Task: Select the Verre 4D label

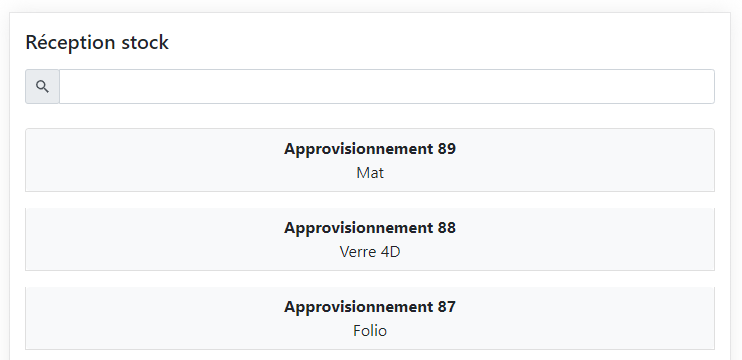Action: 370,252
